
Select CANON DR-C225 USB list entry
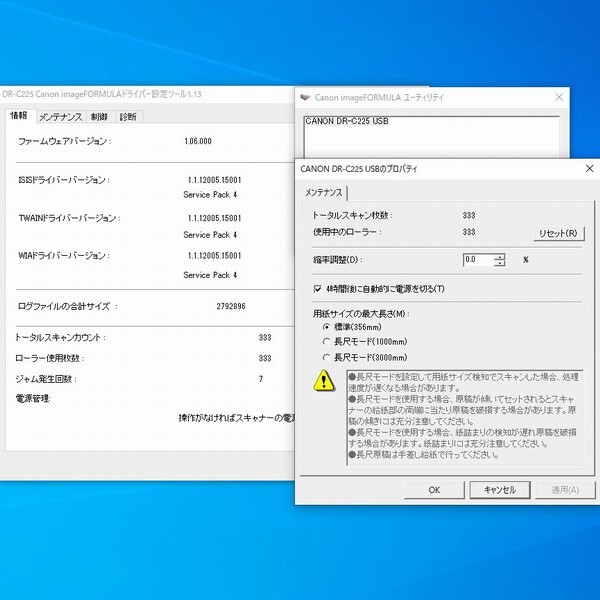coord(347,121)
